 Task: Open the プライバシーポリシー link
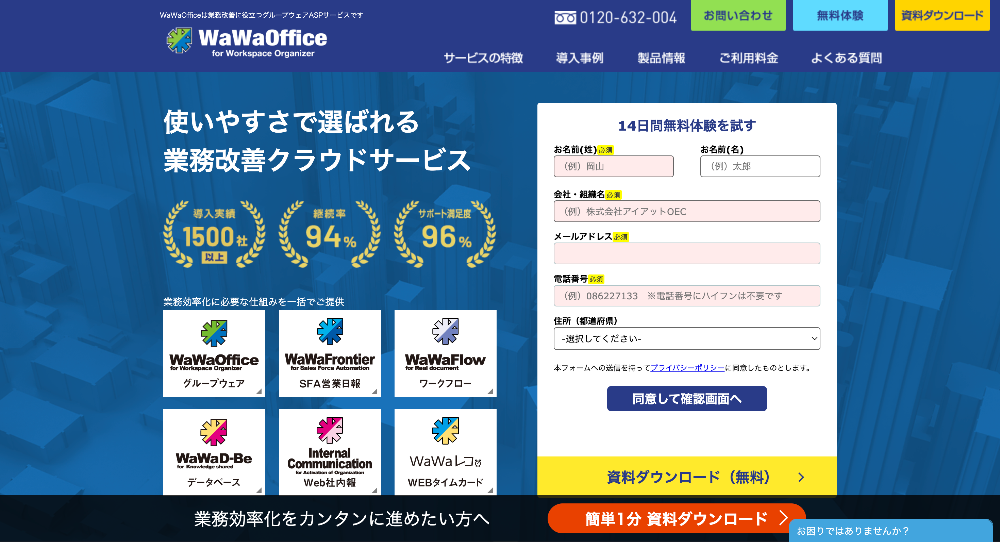(x=688, y=368)
